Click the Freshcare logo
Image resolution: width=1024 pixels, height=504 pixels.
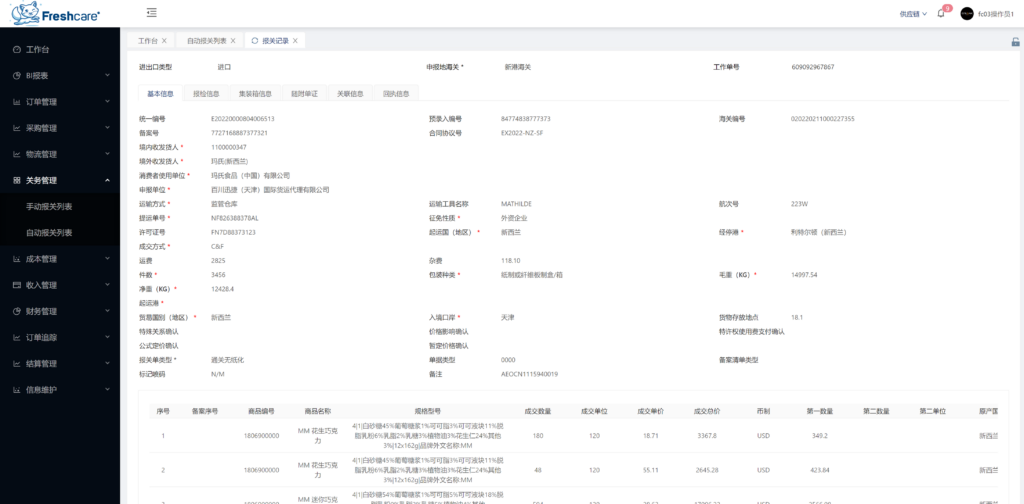pyautogui.click(x=56, y=13)
